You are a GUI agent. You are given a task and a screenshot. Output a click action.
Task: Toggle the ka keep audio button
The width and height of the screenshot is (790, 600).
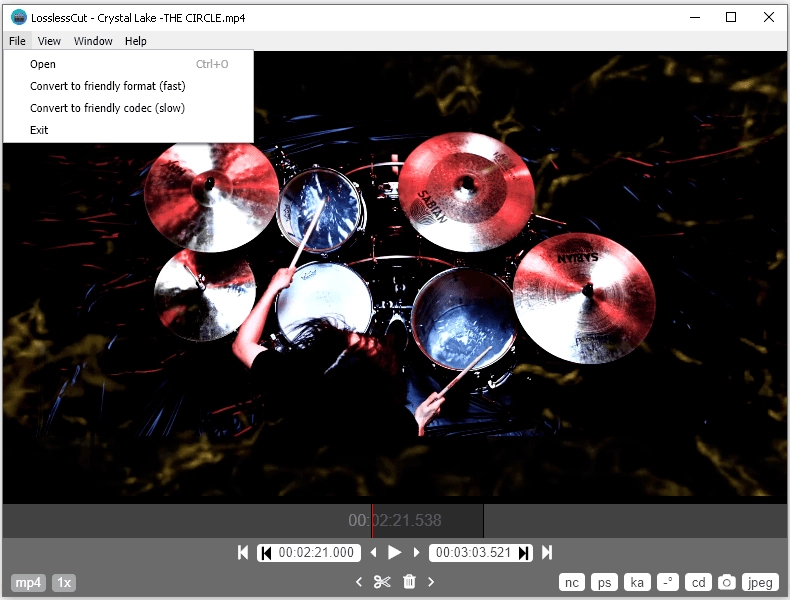click(x=637, y=582)
